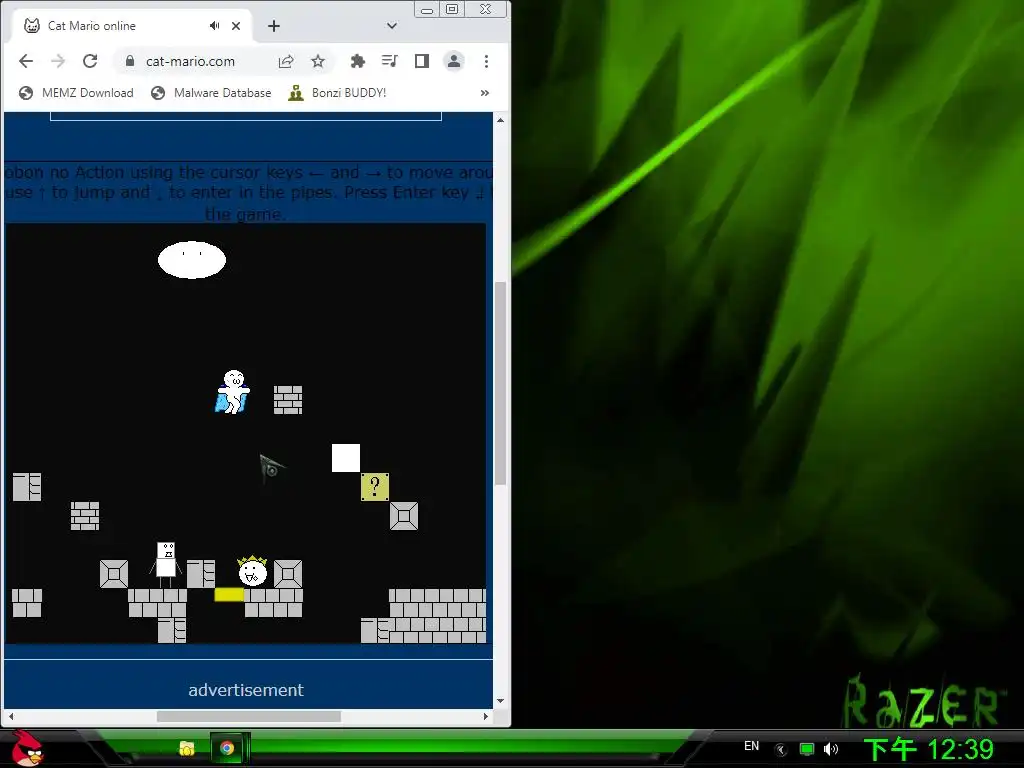Open Chrome extensions puzzle icon
Image resolution: width=1024 pixels, height=768 pixels.
(357, 61)
